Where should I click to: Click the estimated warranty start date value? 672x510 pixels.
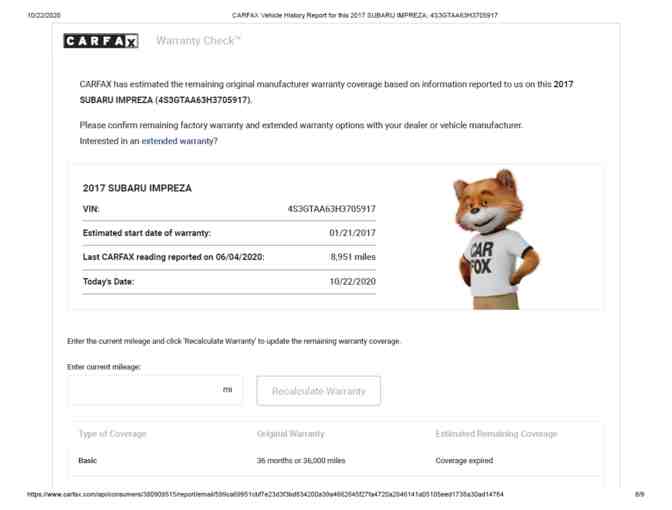(x=352, y=233)
